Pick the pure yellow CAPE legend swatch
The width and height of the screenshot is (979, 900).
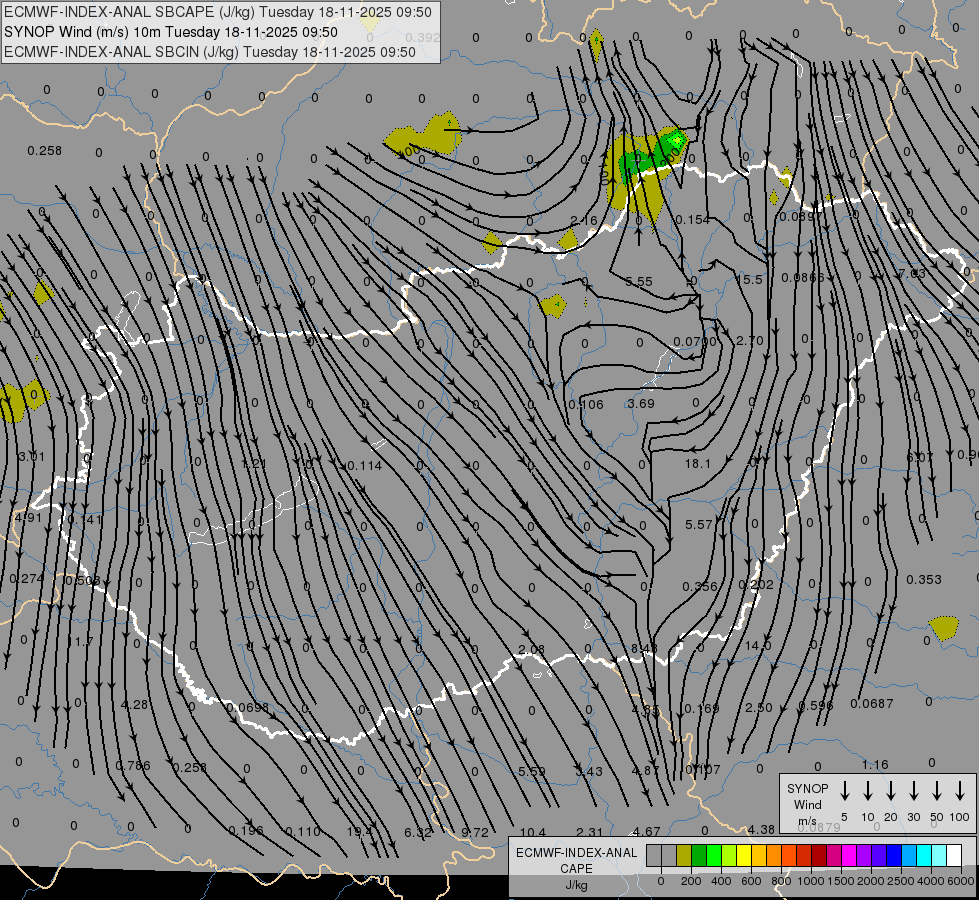coord(744,855)
